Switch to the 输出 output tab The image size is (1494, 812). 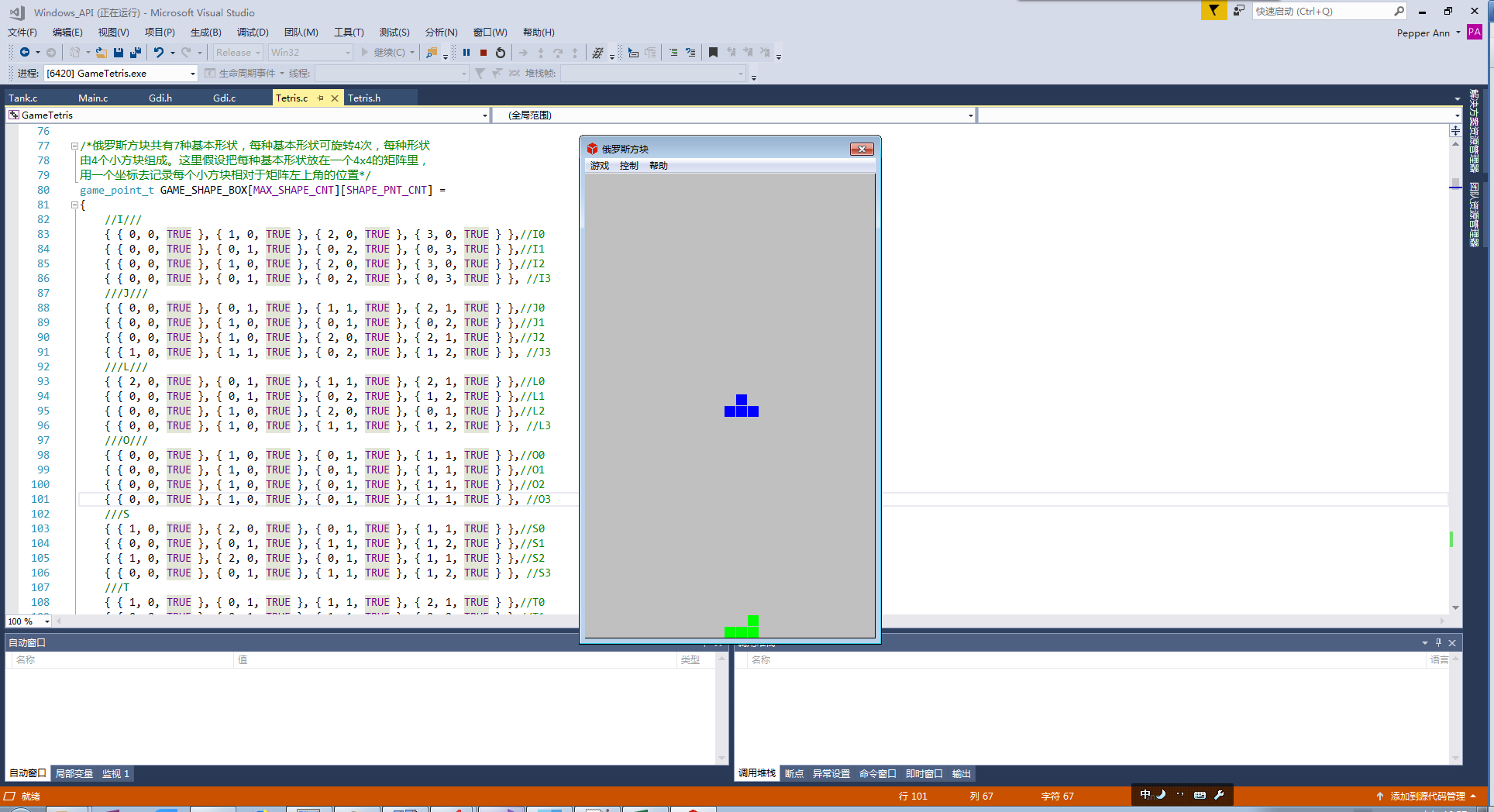coord(962,773)
